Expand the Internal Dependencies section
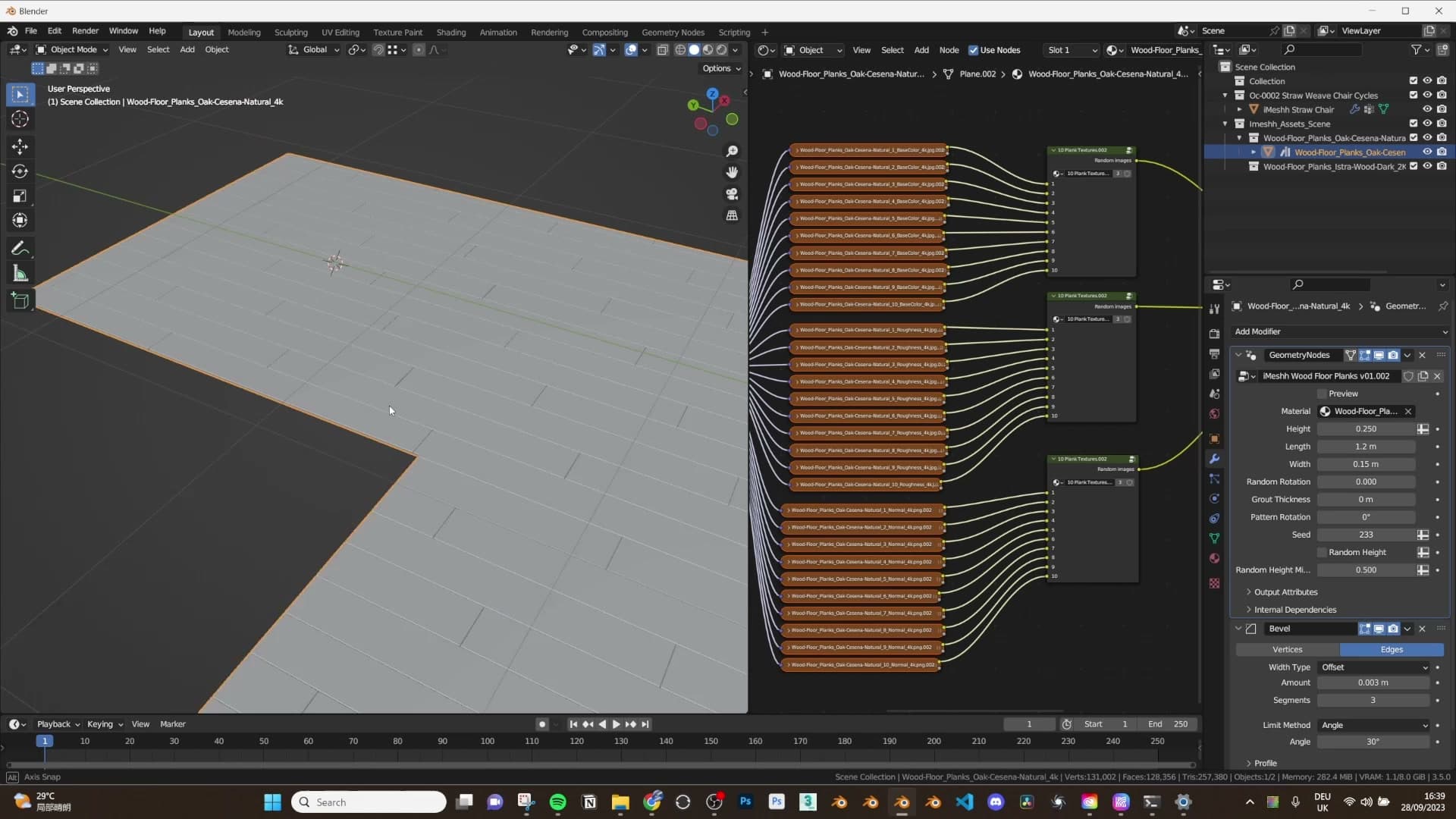 [1294, 610]
